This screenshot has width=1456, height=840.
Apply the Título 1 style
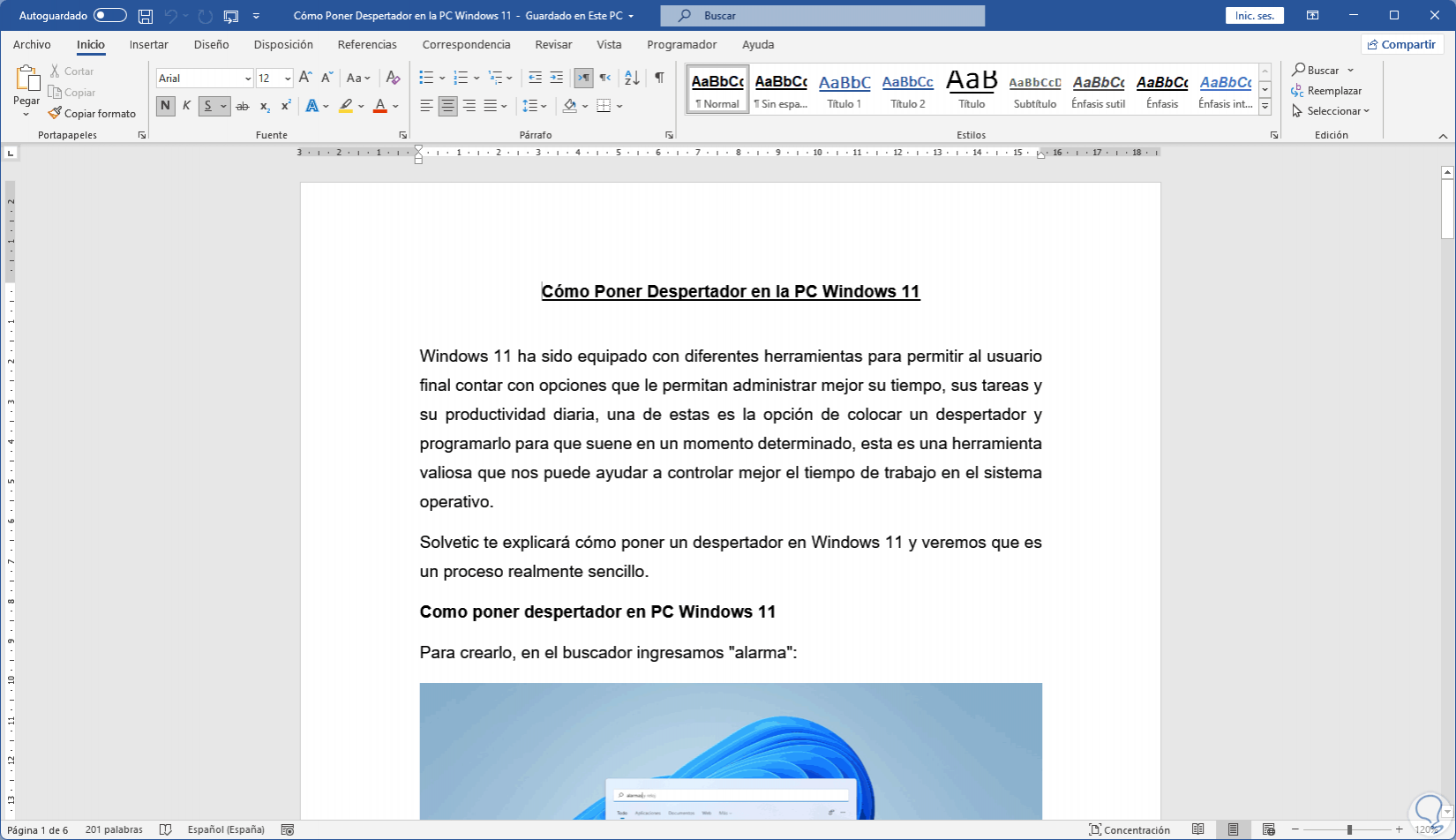[x=844, y=89]
